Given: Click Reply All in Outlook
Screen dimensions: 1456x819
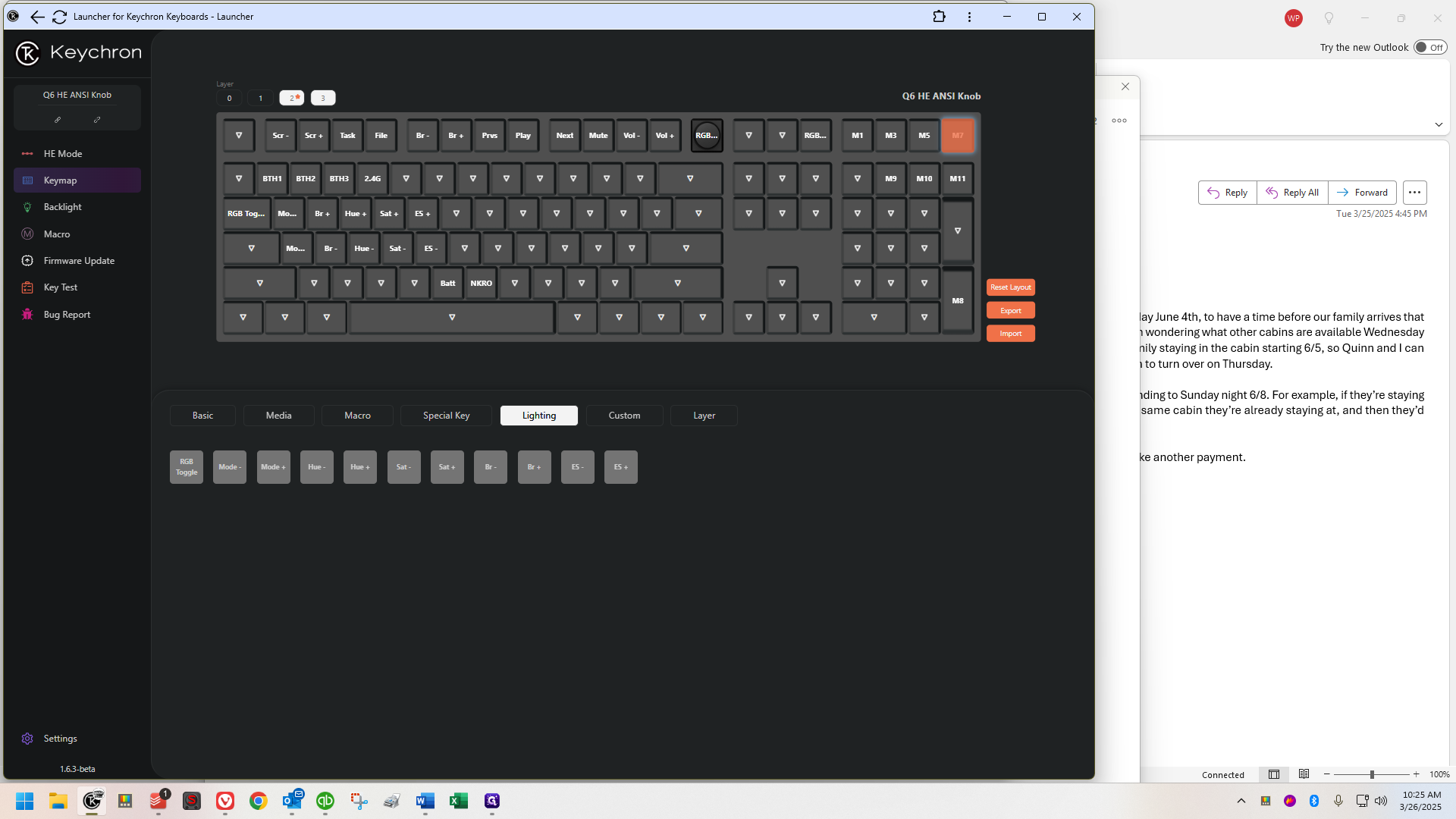Looking at the screenshot, I should (x=1292, y=193).
